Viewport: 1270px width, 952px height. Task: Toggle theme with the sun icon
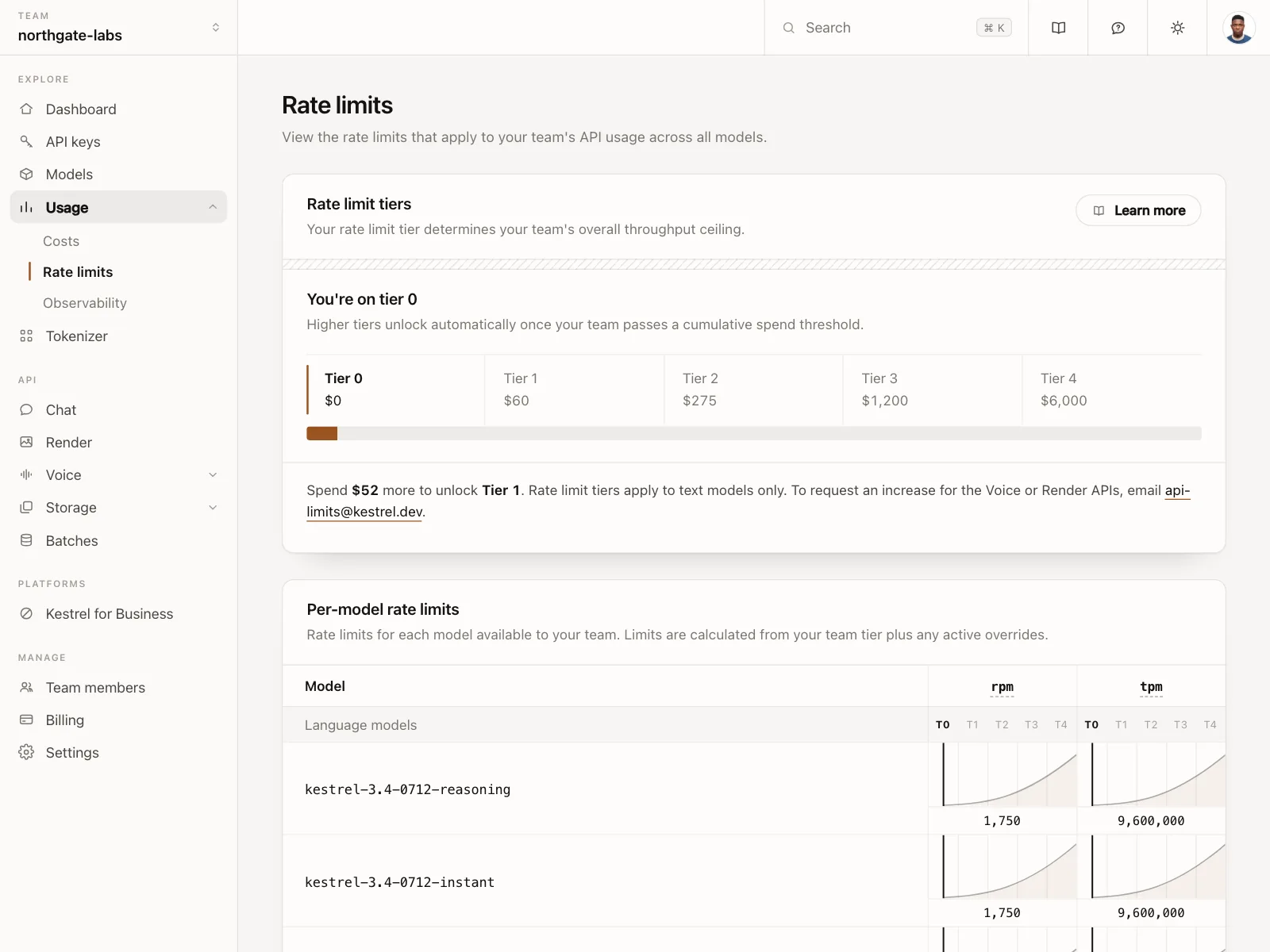point(1177,28)
